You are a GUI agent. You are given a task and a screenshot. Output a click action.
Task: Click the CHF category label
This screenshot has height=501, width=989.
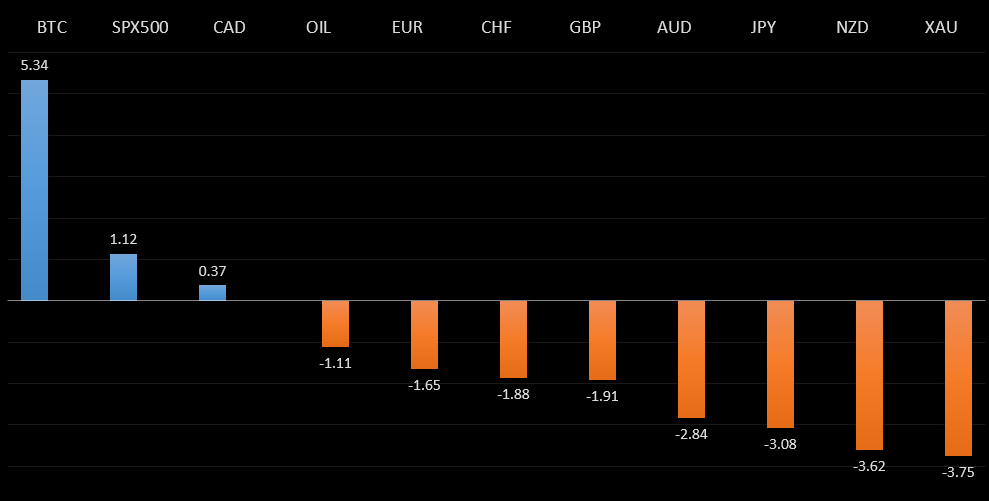pos(496,27)
